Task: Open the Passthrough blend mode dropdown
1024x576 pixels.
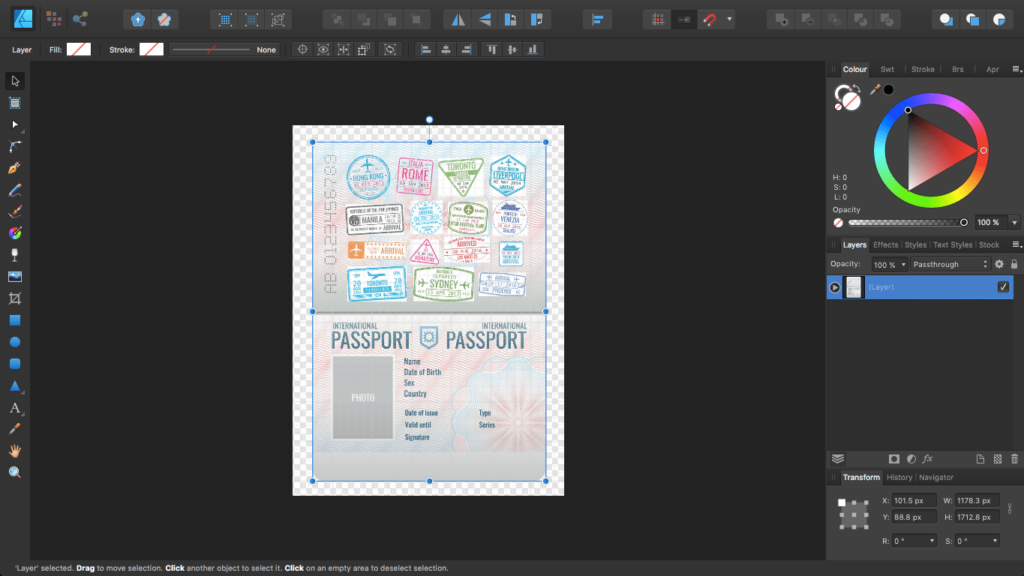Action: 950,264
